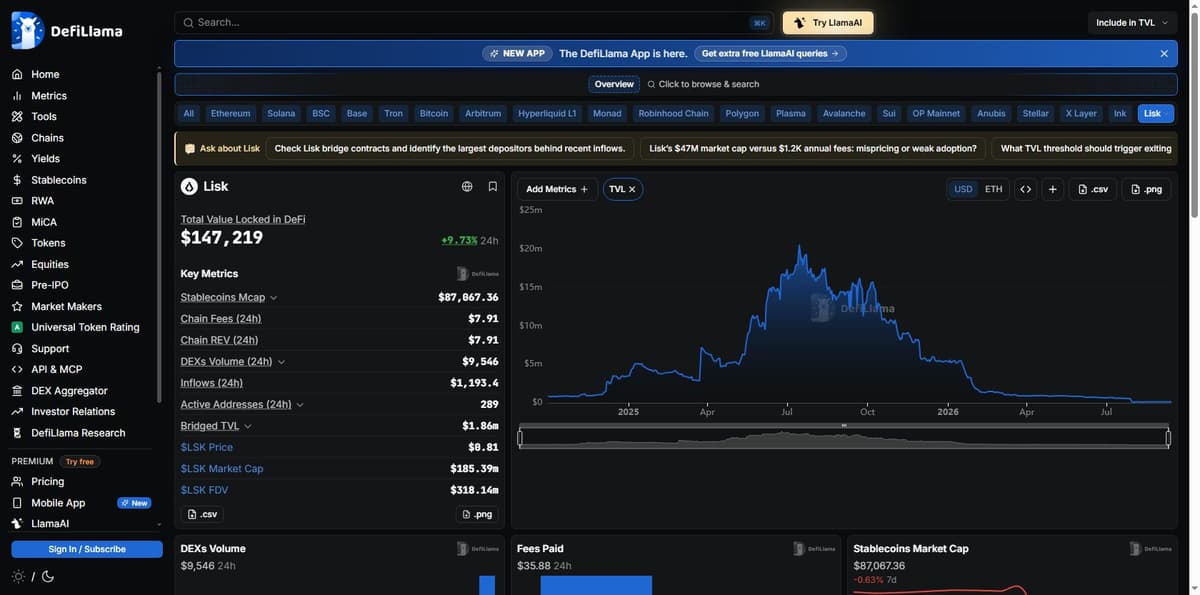Viewport: 1200px width, 595px height.
Task: Open the $LSK Price link
Action: 207,447
